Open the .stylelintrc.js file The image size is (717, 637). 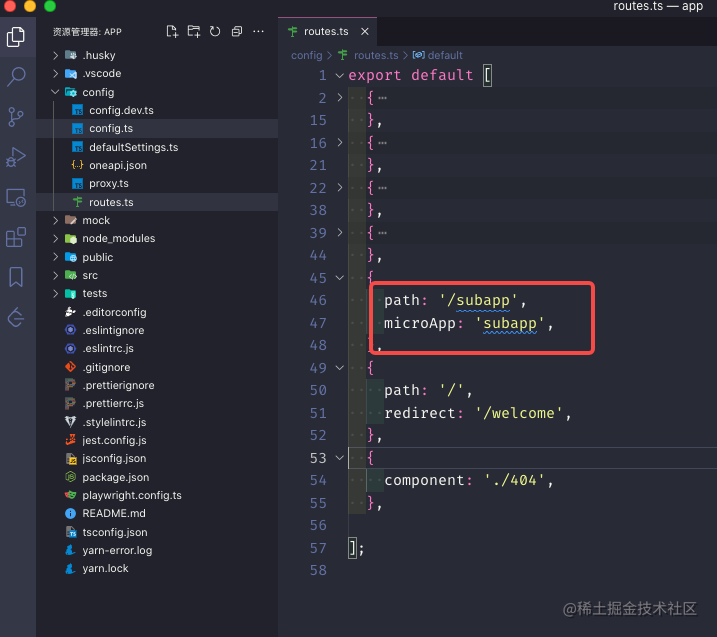157,422
